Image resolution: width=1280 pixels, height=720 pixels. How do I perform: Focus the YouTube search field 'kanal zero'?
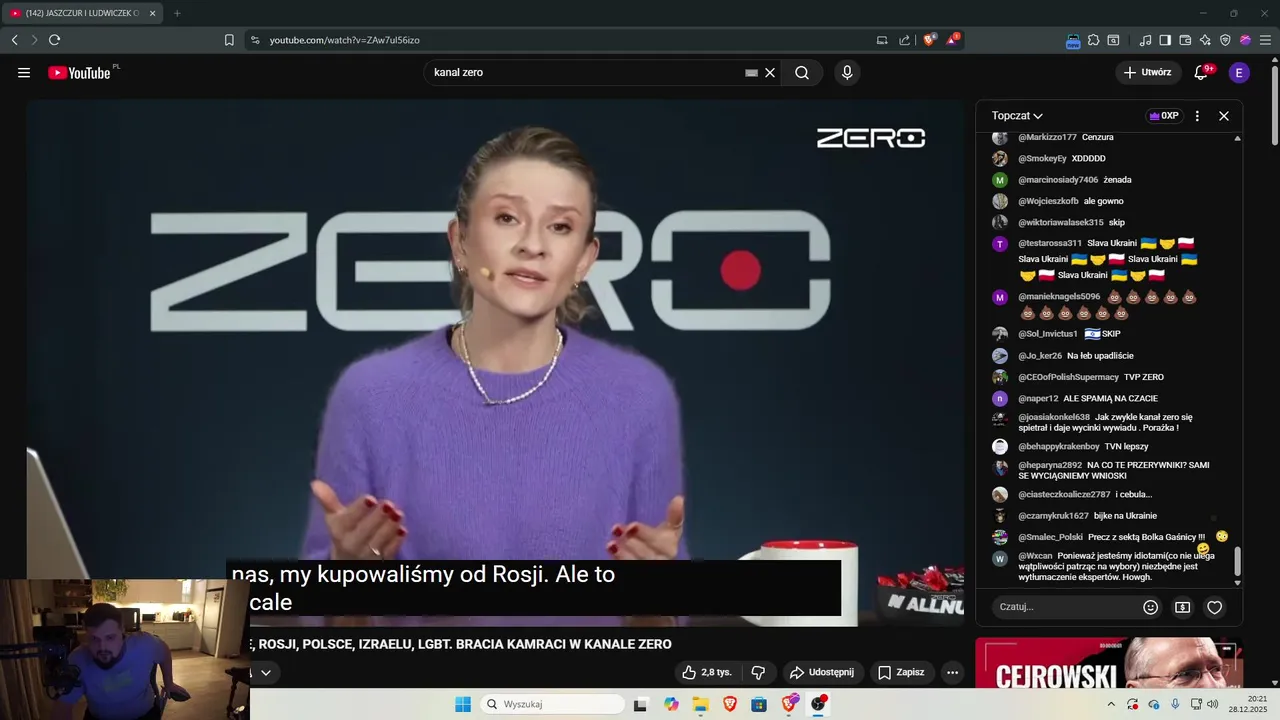[x=585, y=73]
